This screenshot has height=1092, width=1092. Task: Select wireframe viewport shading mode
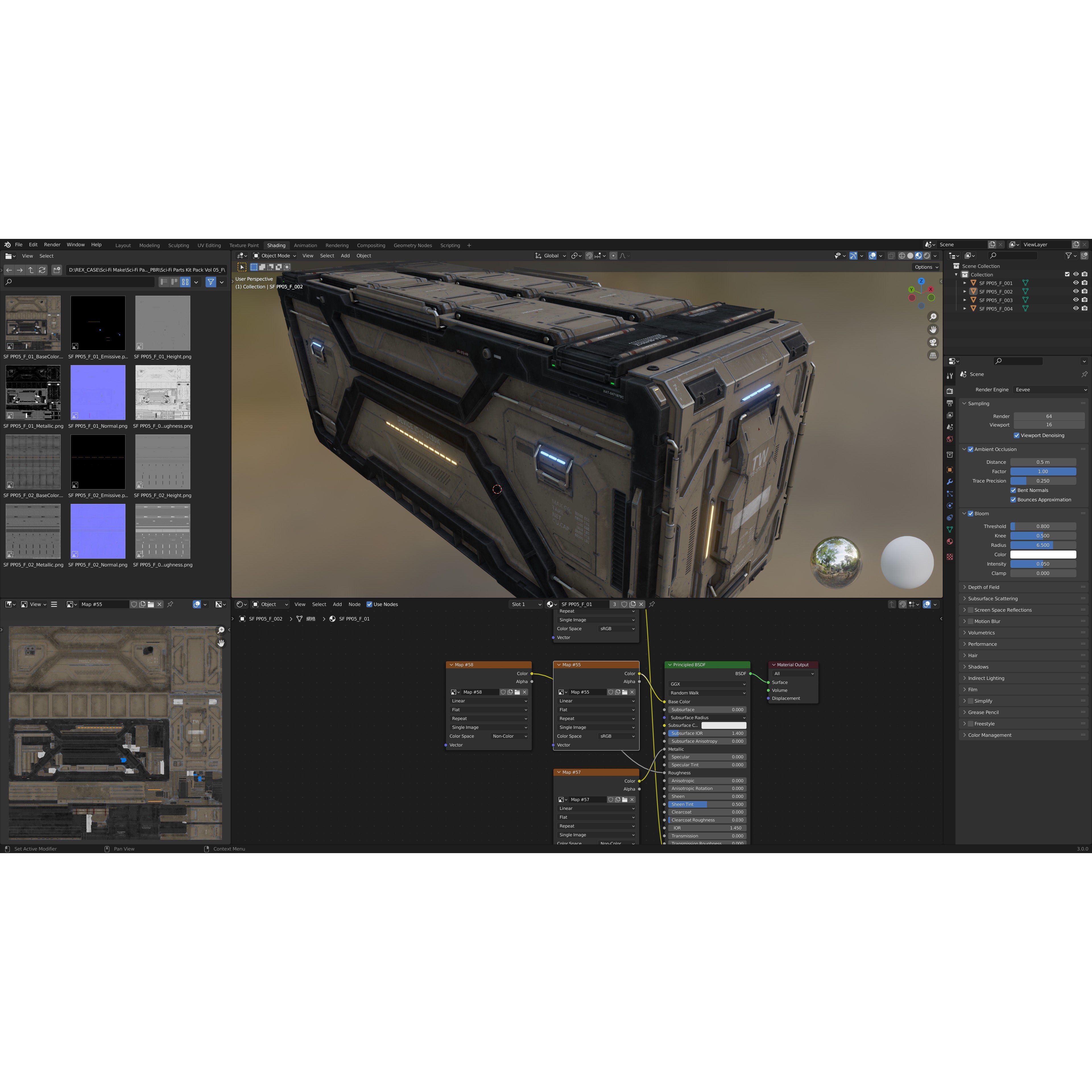[x=902, y=255]
